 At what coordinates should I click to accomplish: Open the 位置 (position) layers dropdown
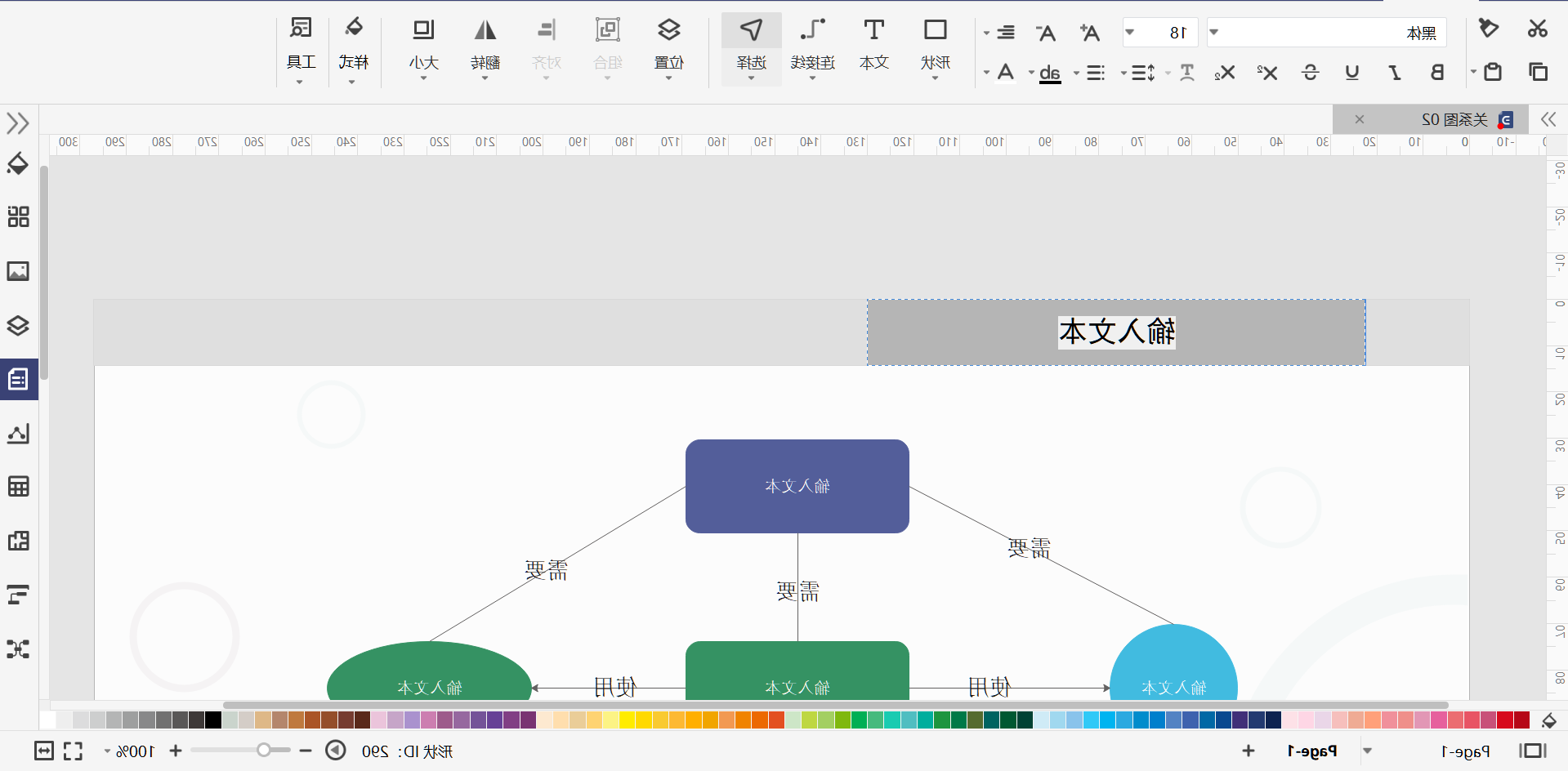tap(669, 49)
